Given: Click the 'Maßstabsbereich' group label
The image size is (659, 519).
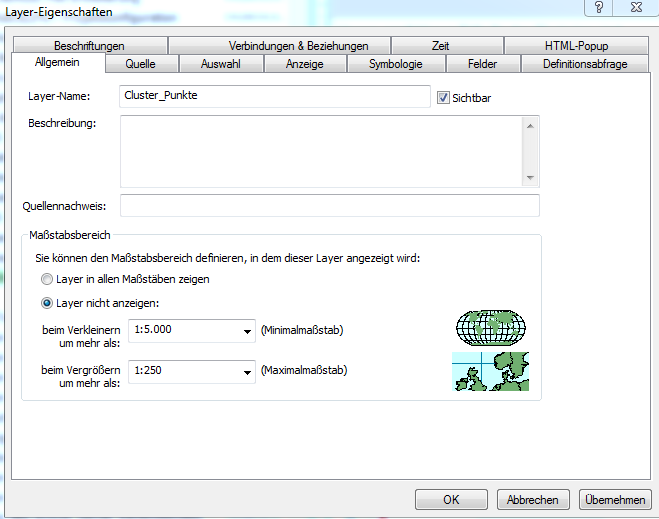Looking at the screenshot, I should (70, 235).
